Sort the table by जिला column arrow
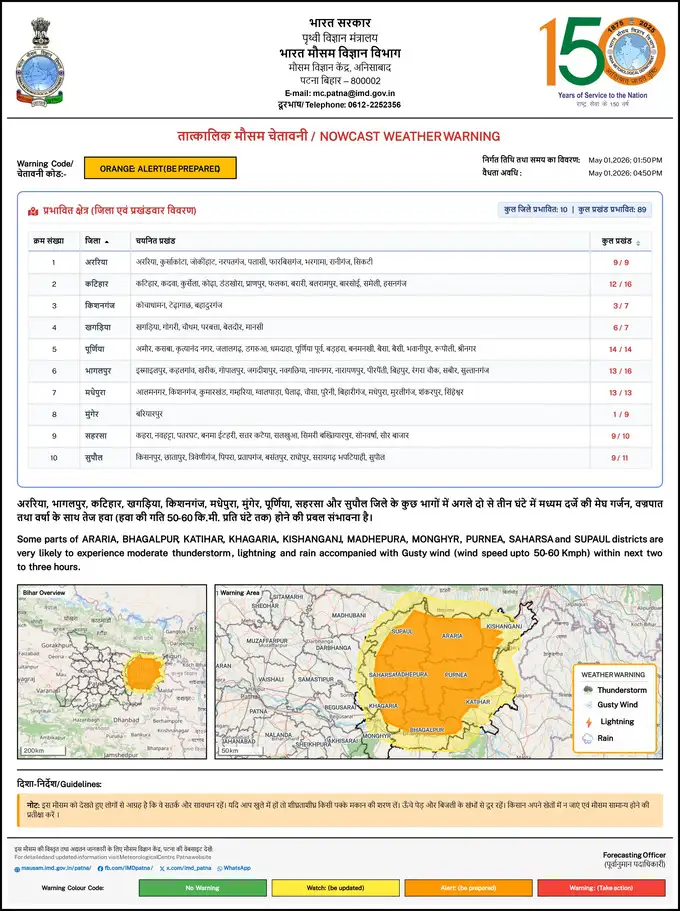 pos(107,242)
